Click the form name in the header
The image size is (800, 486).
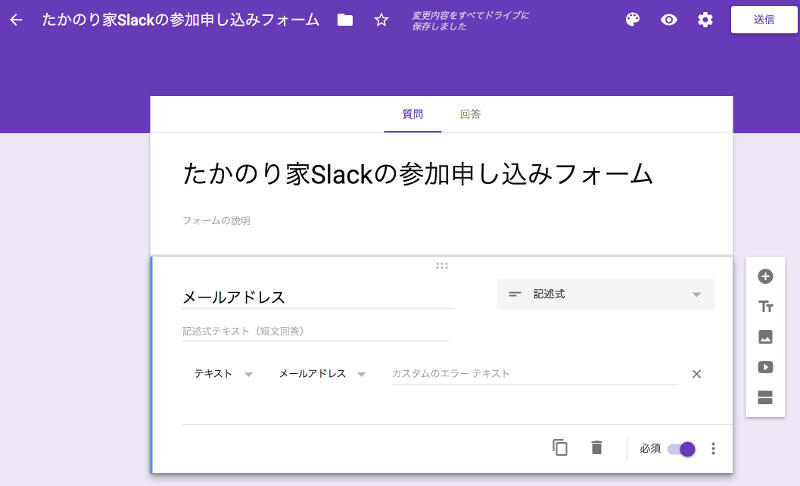pos(181,20)
